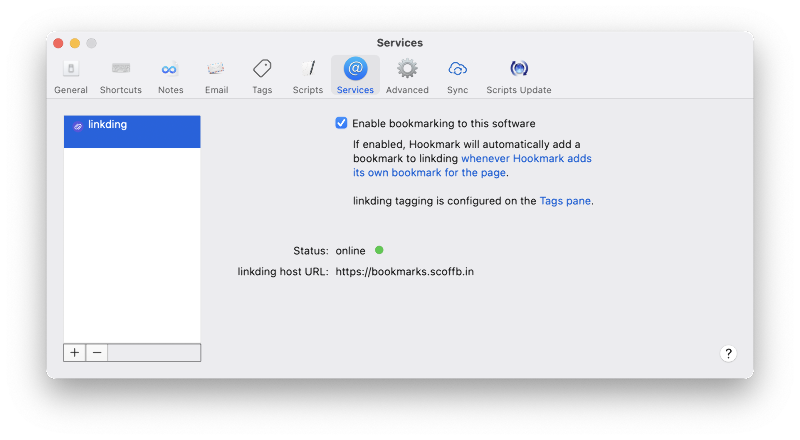Click the linkding icon in the list

point(78,127)
